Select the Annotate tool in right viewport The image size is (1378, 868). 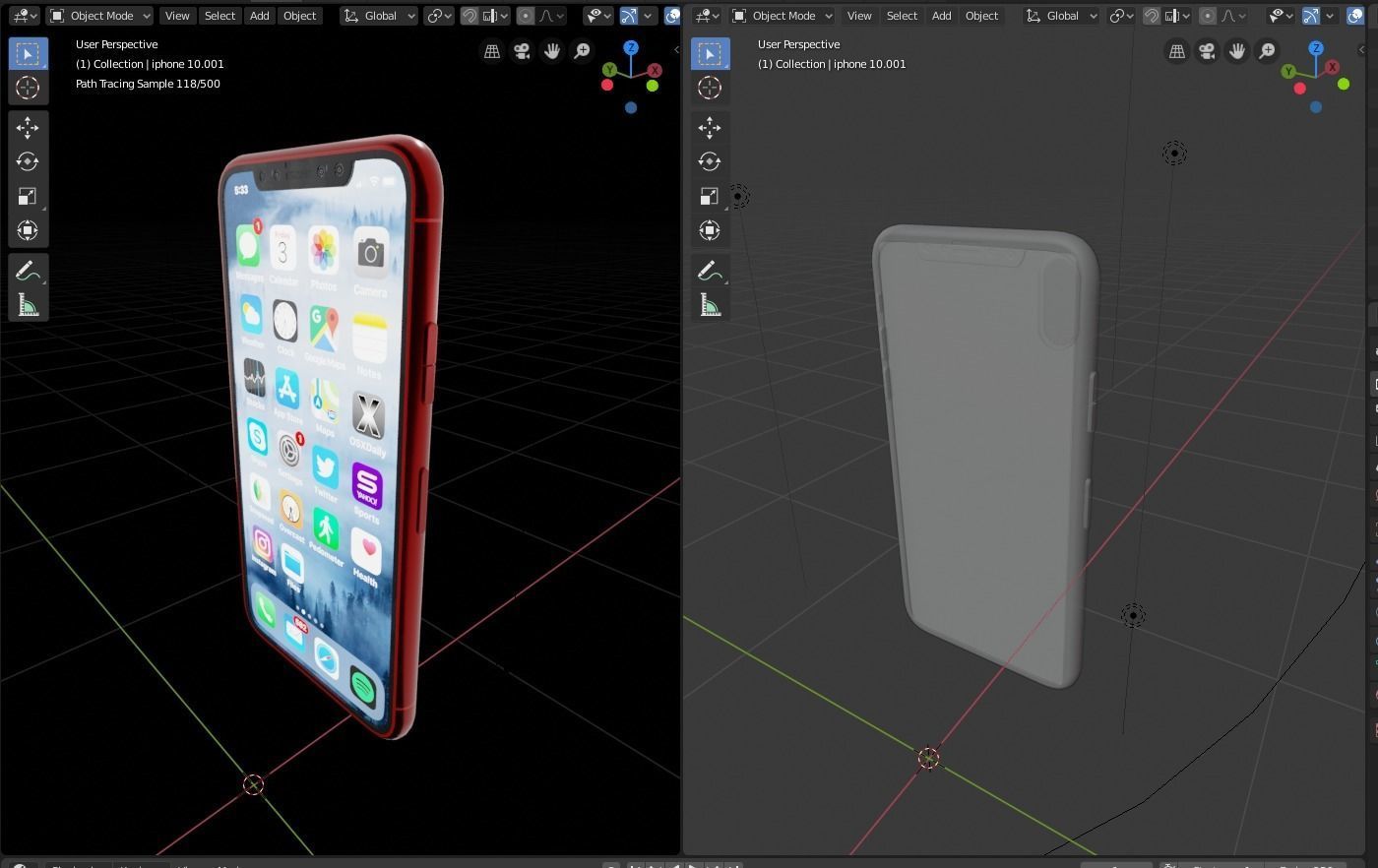pos(710,271)
